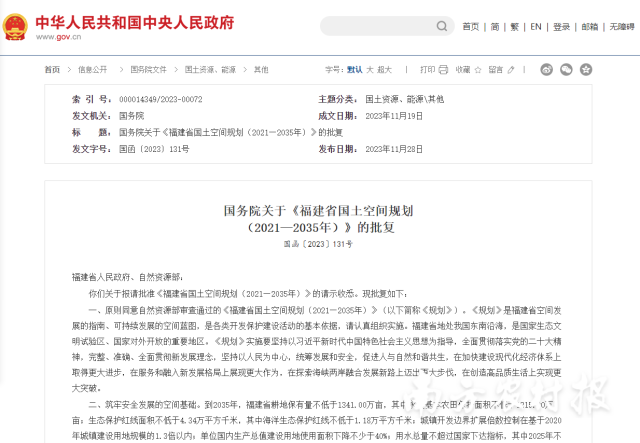This screenshot has height=443, width=640.
Task: Click document number 国函〔2023〕131号 in info table
Action: 154,149
